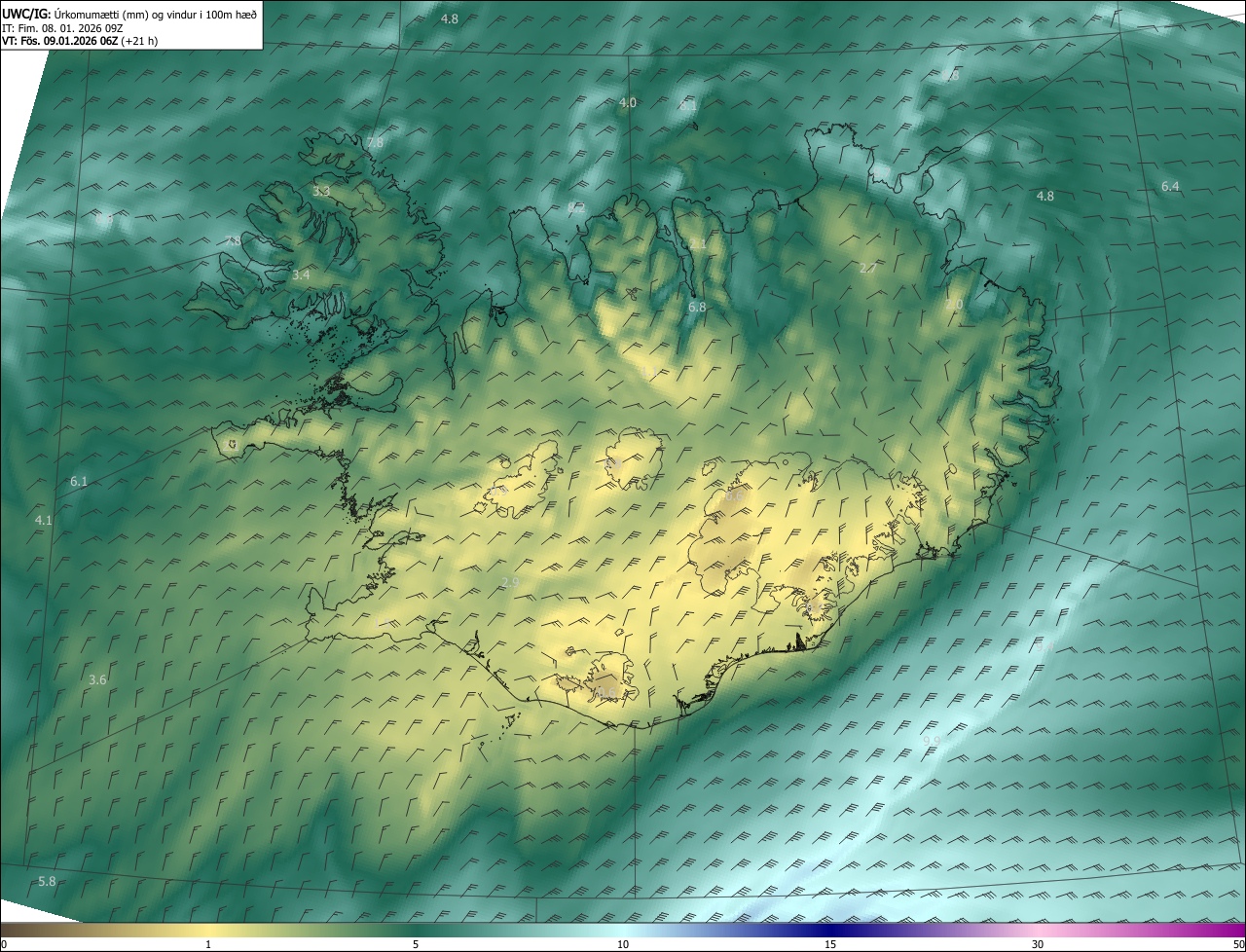
Task: Click the 3.6 precipitation value label
Action: (x=97, y=679)
